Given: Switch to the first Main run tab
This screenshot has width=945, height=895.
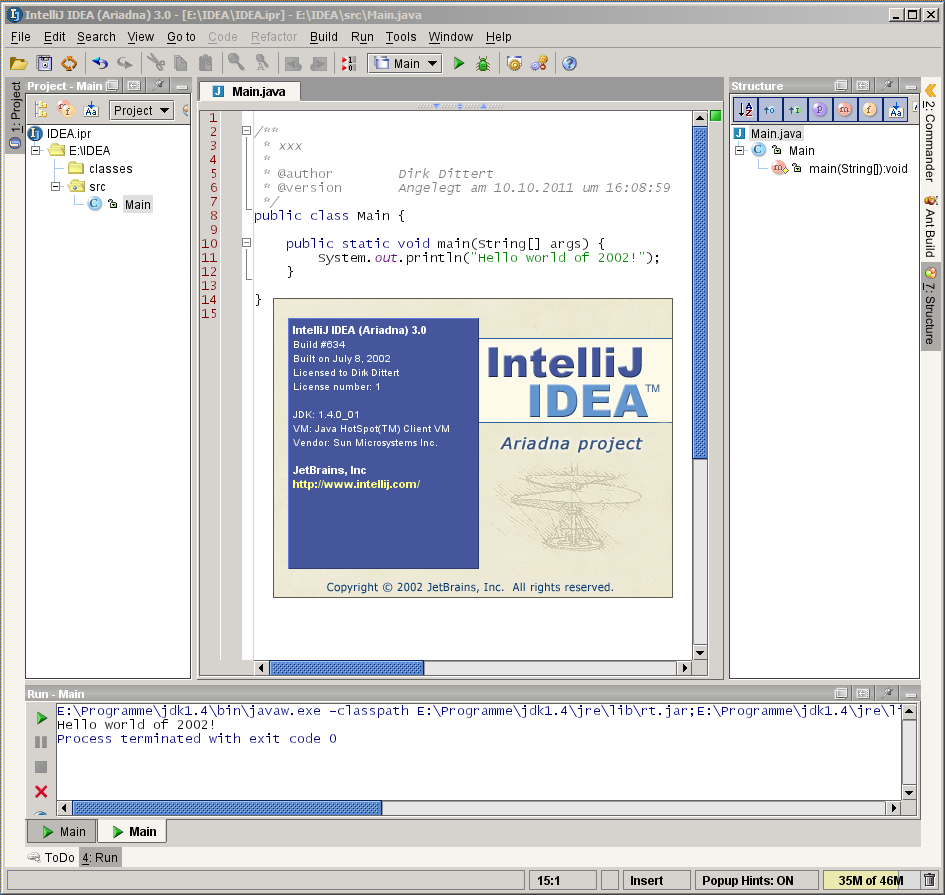Looking at the screenshot, I should [63, 832].
